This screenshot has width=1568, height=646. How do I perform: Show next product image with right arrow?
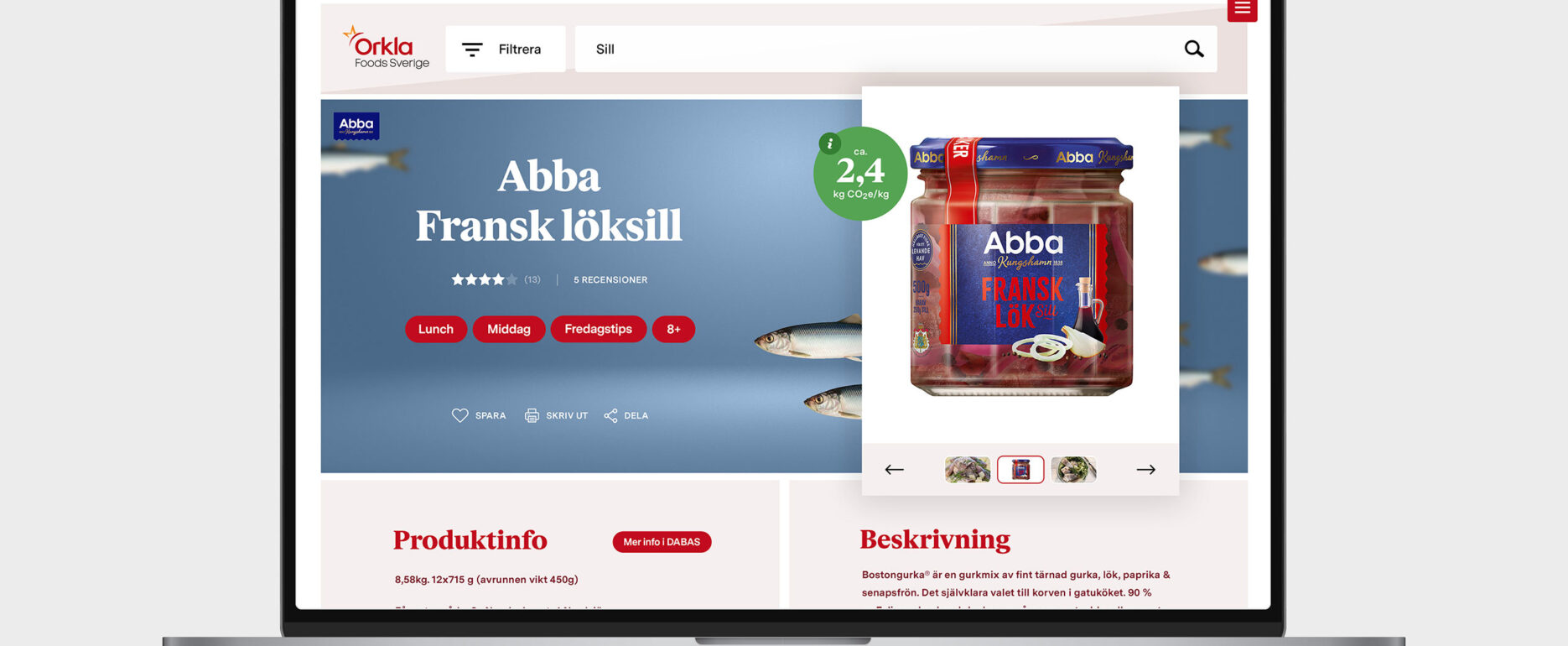pos(1146,470)
